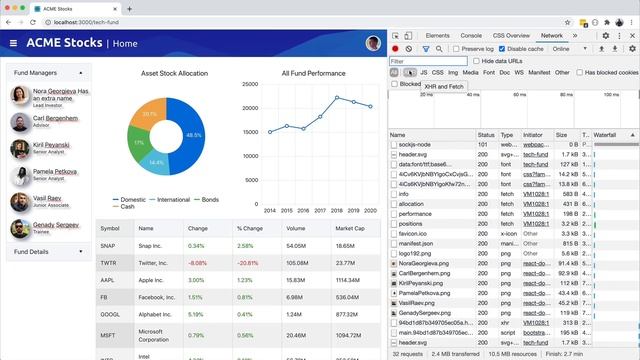Click the browser address bar URL
640x360 pixels.
coord(86,22)
